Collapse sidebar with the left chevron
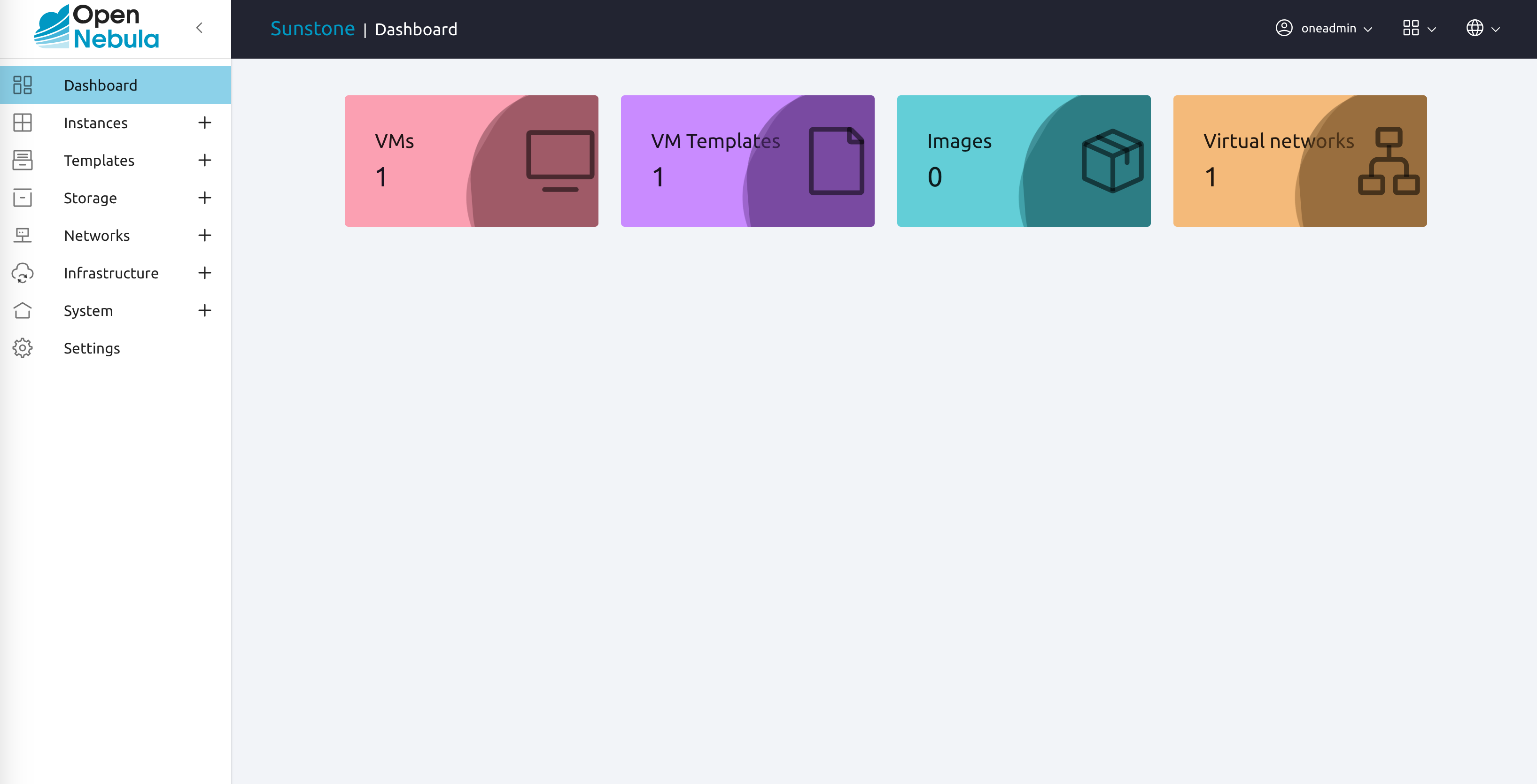1537x784 pixels. click(199, 28)
